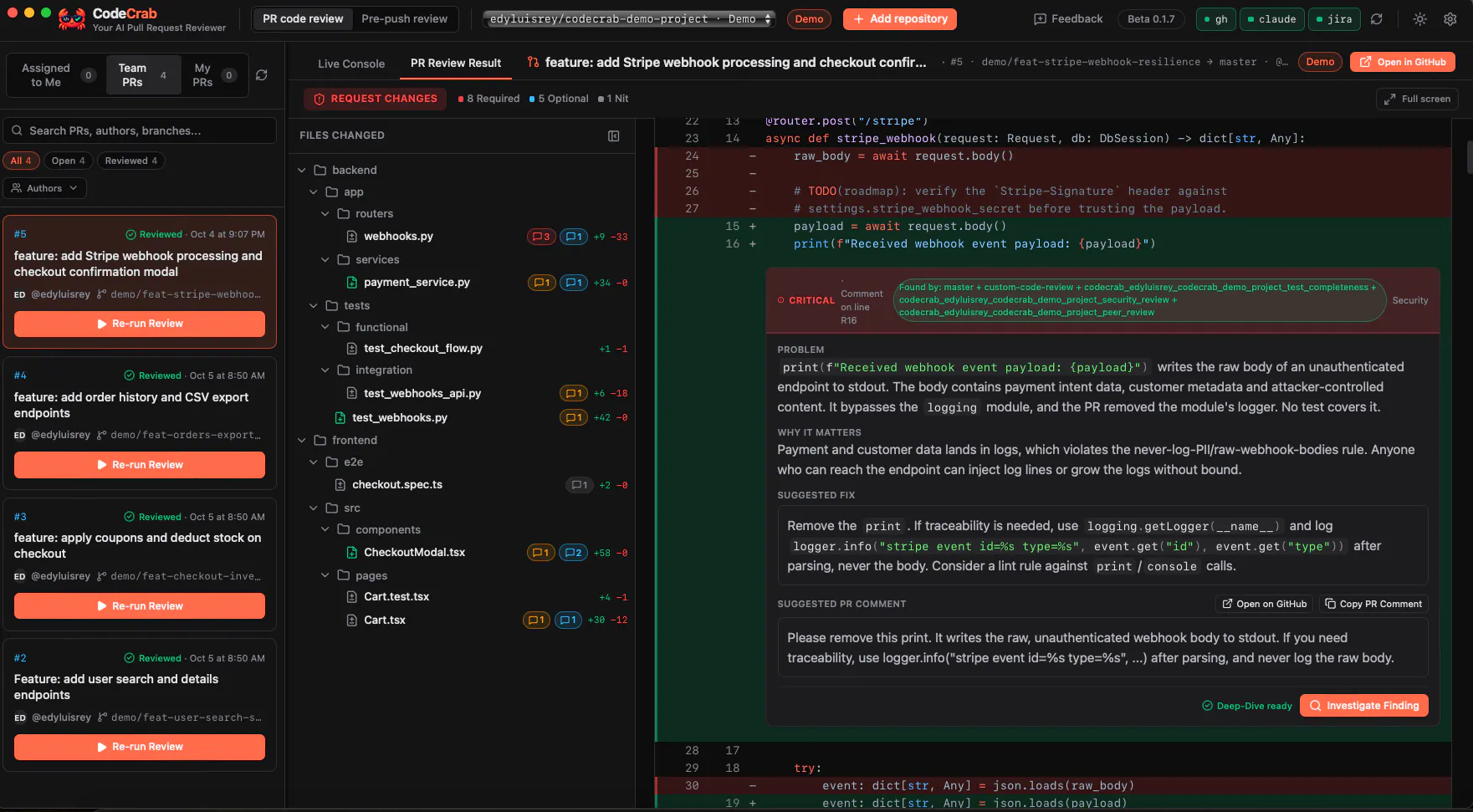This screenshot has width=1473, height=812.
Task: Click blue comment badge on Cart.tsx
Action: click(x=569, y=620)
